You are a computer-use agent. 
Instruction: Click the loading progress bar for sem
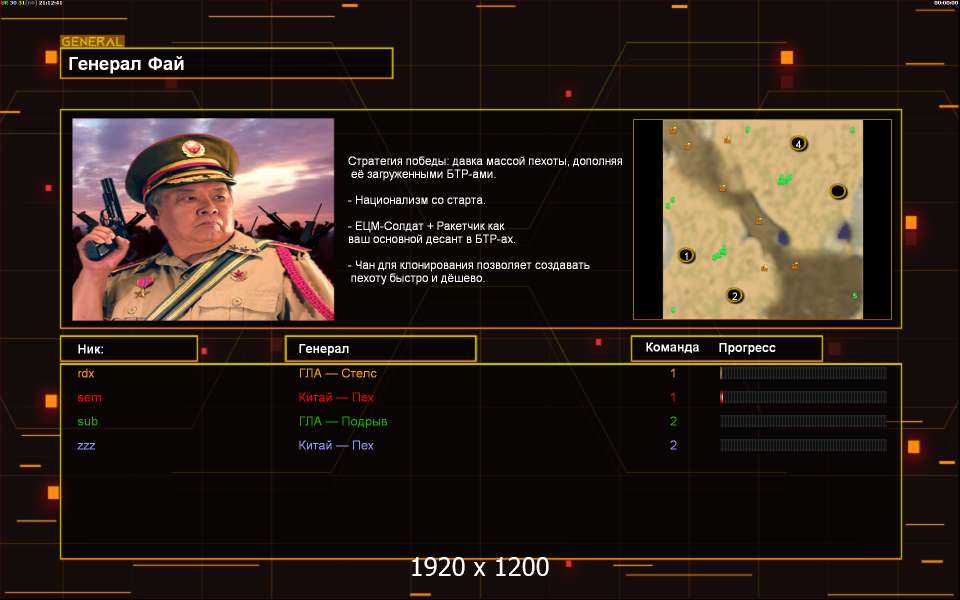tap(803, 397)
